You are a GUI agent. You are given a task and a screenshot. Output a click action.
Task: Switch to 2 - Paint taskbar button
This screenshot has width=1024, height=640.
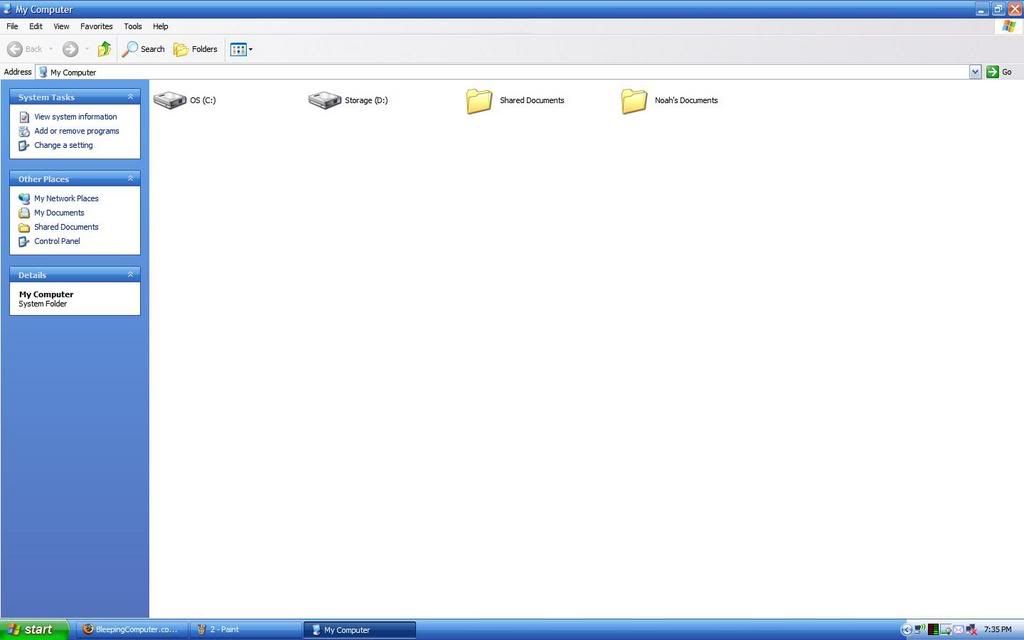pos(246,630)
